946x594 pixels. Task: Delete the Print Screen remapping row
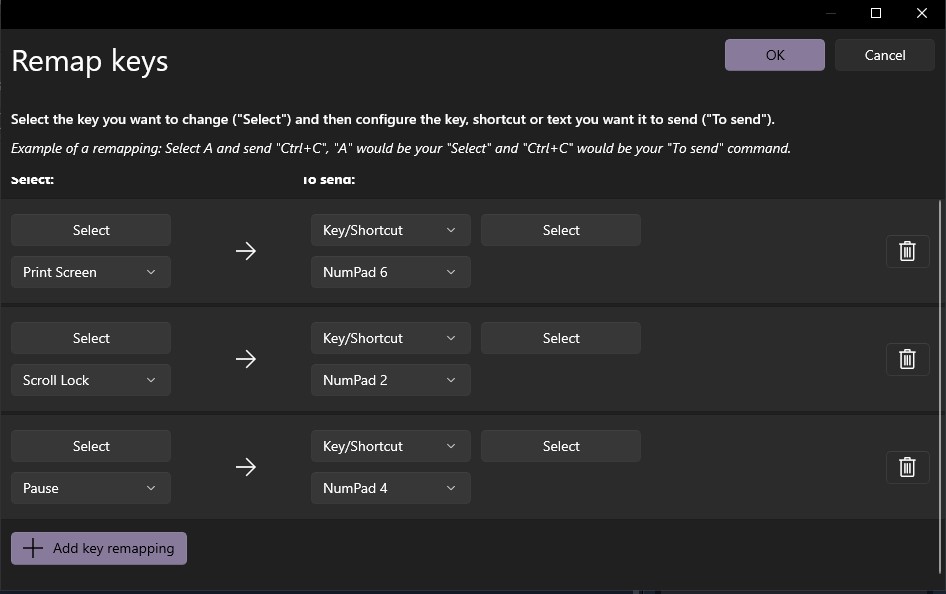(x=907, y=251)
